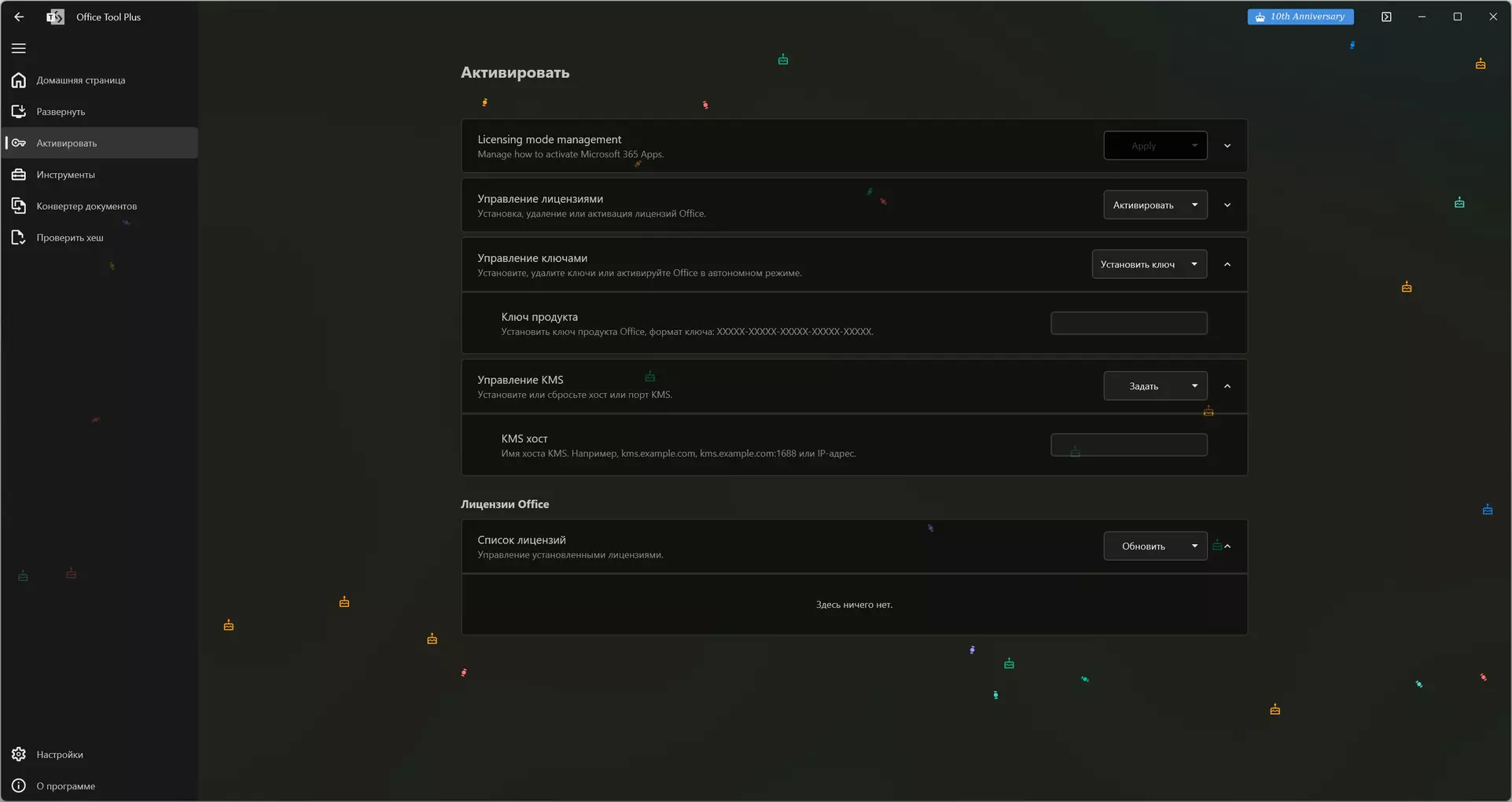Click the Здесь ничего нет text
This screenshot has height=802, width=1512.
[854, 605]
